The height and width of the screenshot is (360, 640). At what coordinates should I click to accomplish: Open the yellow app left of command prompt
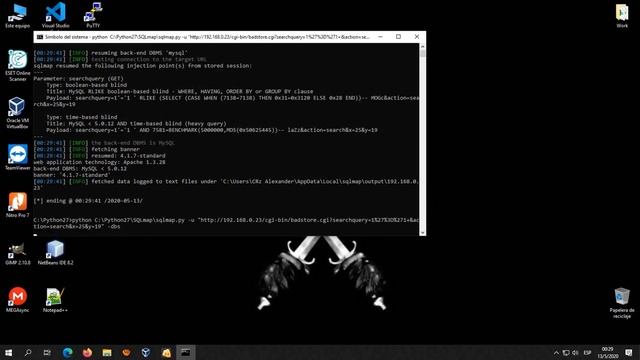(x=166, y=352)
